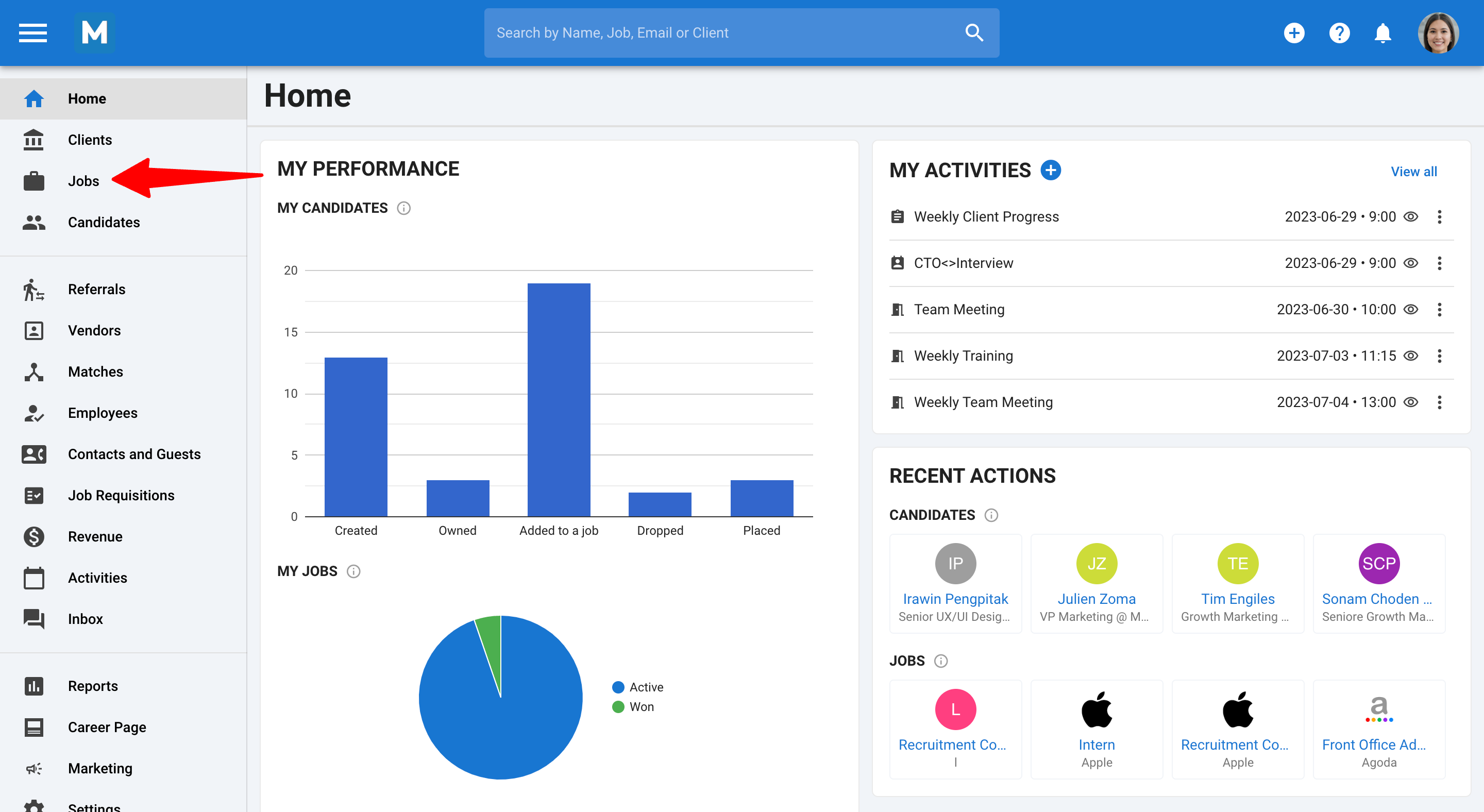Open the help question mark icon
The width and height of the screenshot is (1484, 812).
click(1339, 33)
